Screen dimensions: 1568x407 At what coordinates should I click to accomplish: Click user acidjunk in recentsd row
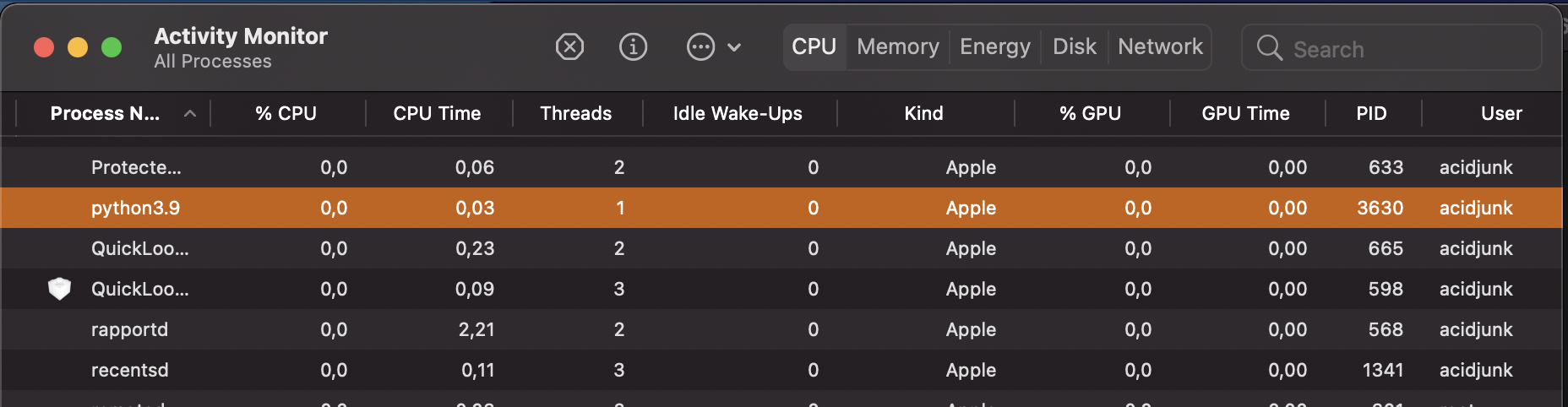click(x=1476, y=370)
